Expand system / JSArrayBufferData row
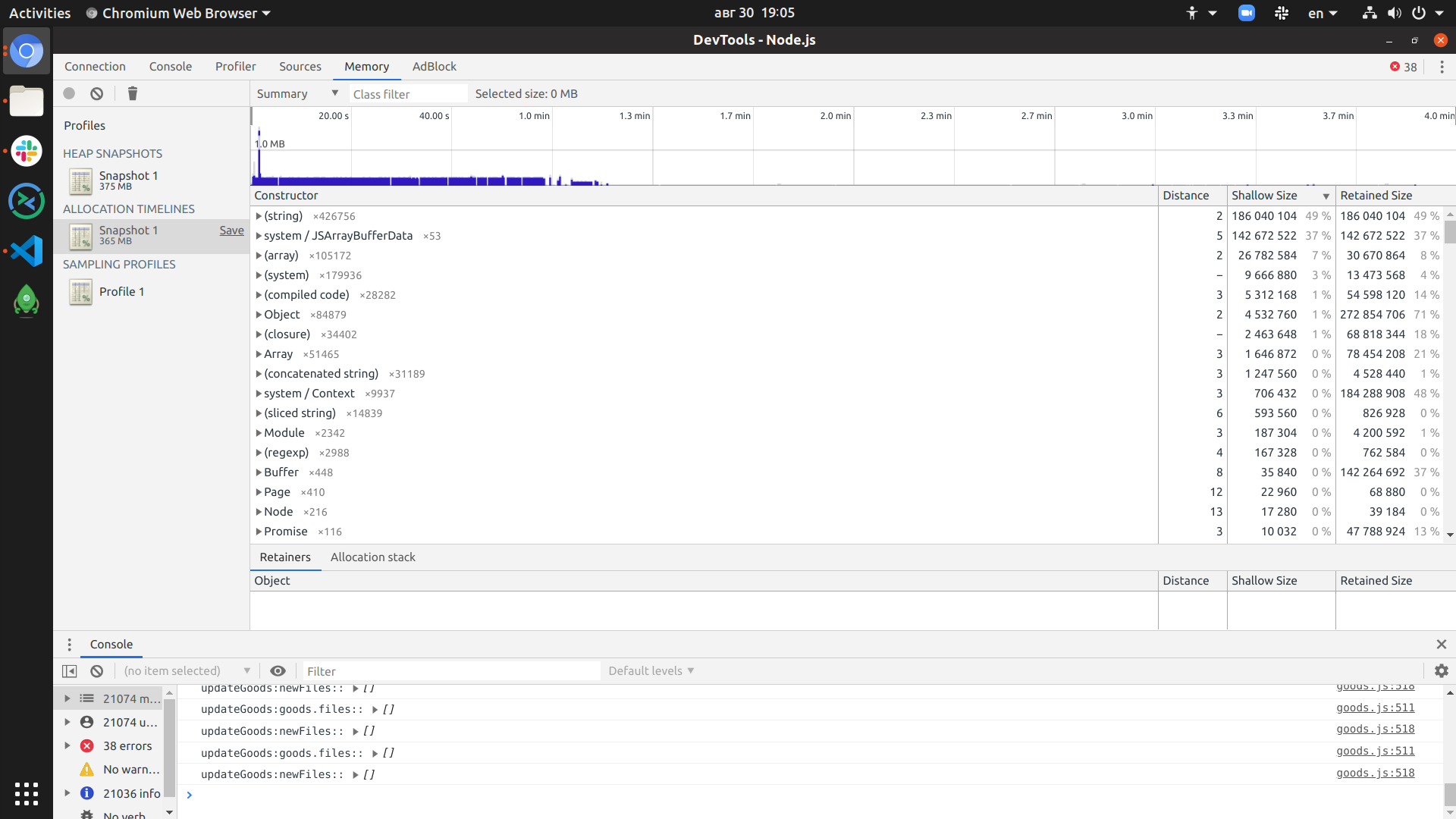The image size is (1456, 819). click(259, 236)
